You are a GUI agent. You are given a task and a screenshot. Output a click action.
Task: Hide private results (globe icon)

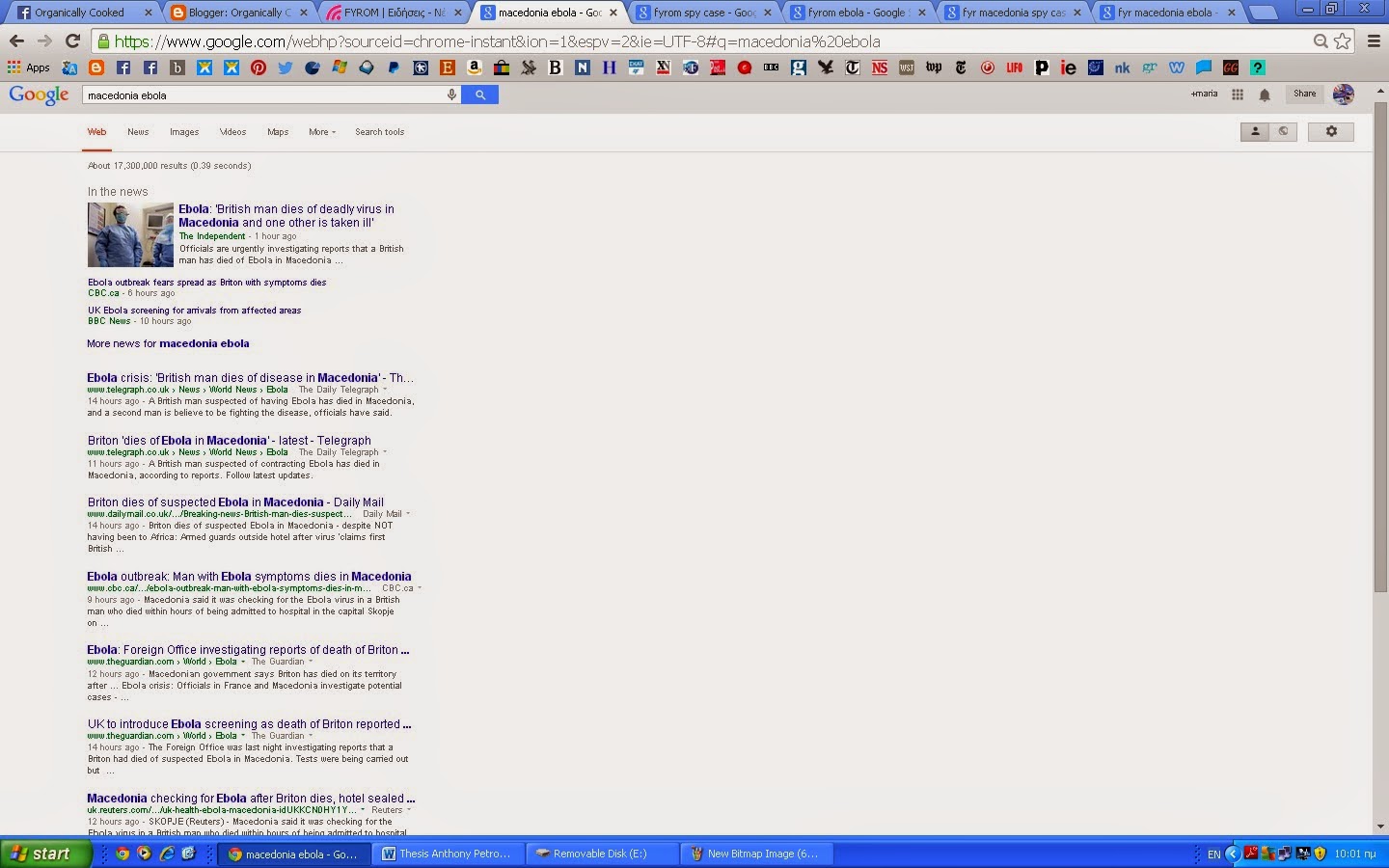point(1283,131)
